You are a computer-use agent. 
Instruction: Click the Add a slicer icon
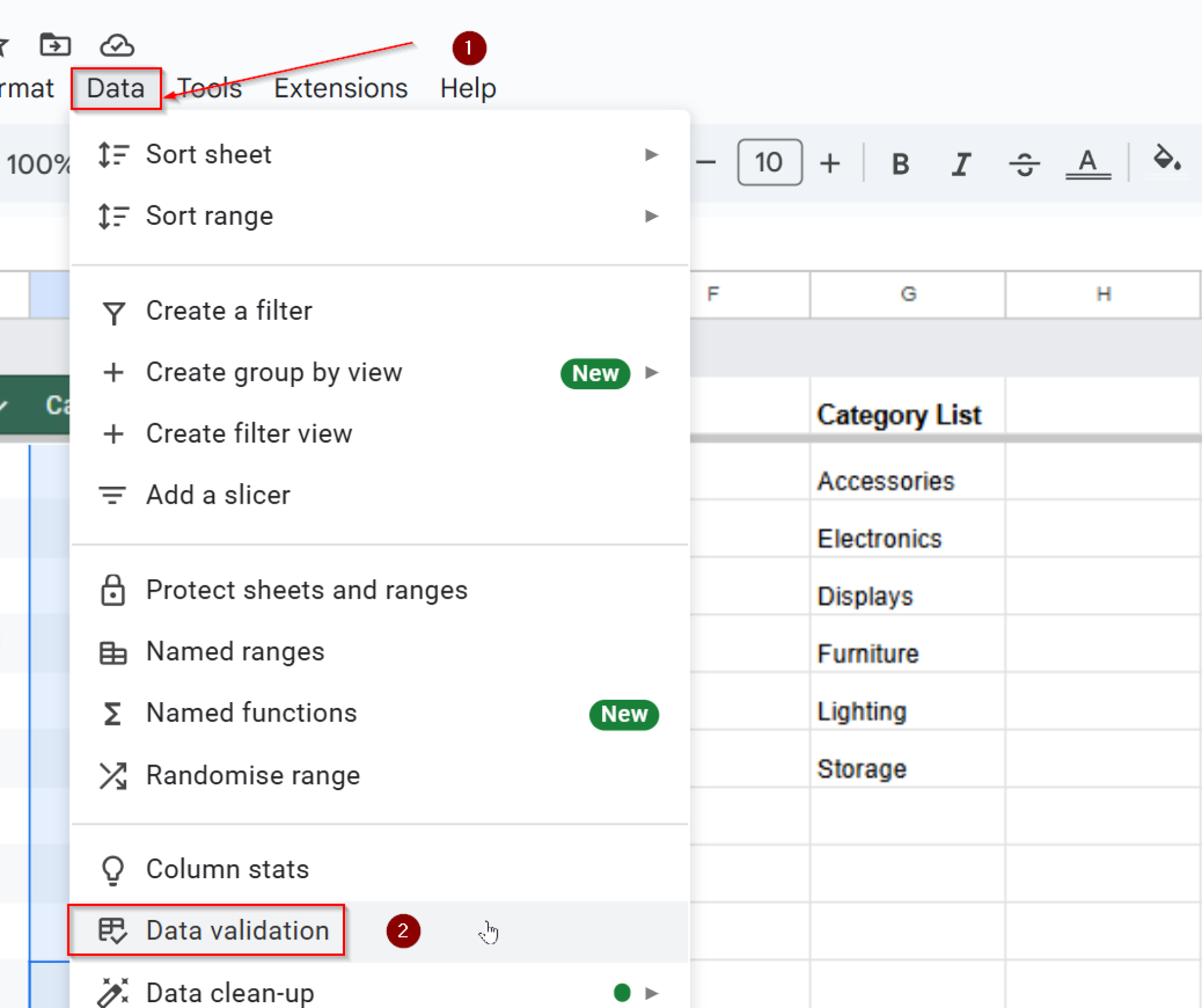coord(113,495)
